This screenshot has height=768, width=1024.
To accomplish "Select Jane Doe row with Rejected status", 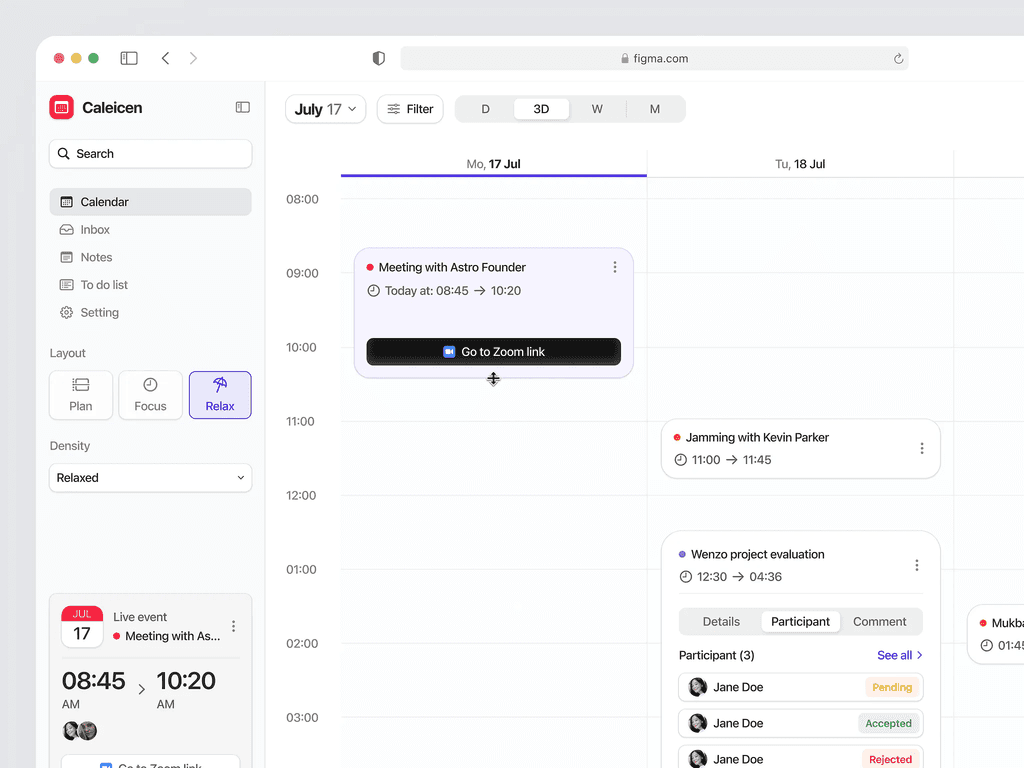I will (x=800, y=758).
